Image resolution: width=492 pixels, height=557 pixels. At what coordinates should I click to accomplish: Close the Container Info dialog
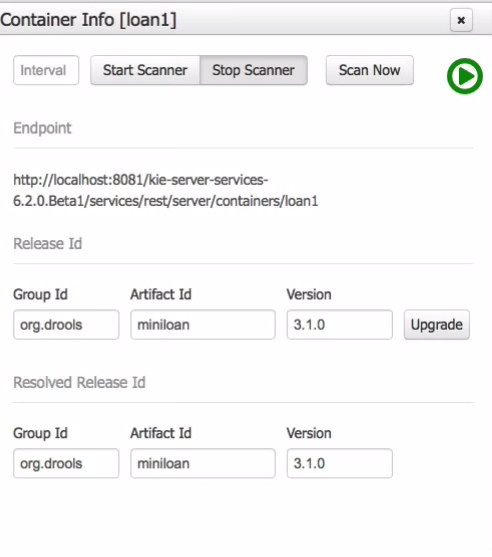pos(461,20)
